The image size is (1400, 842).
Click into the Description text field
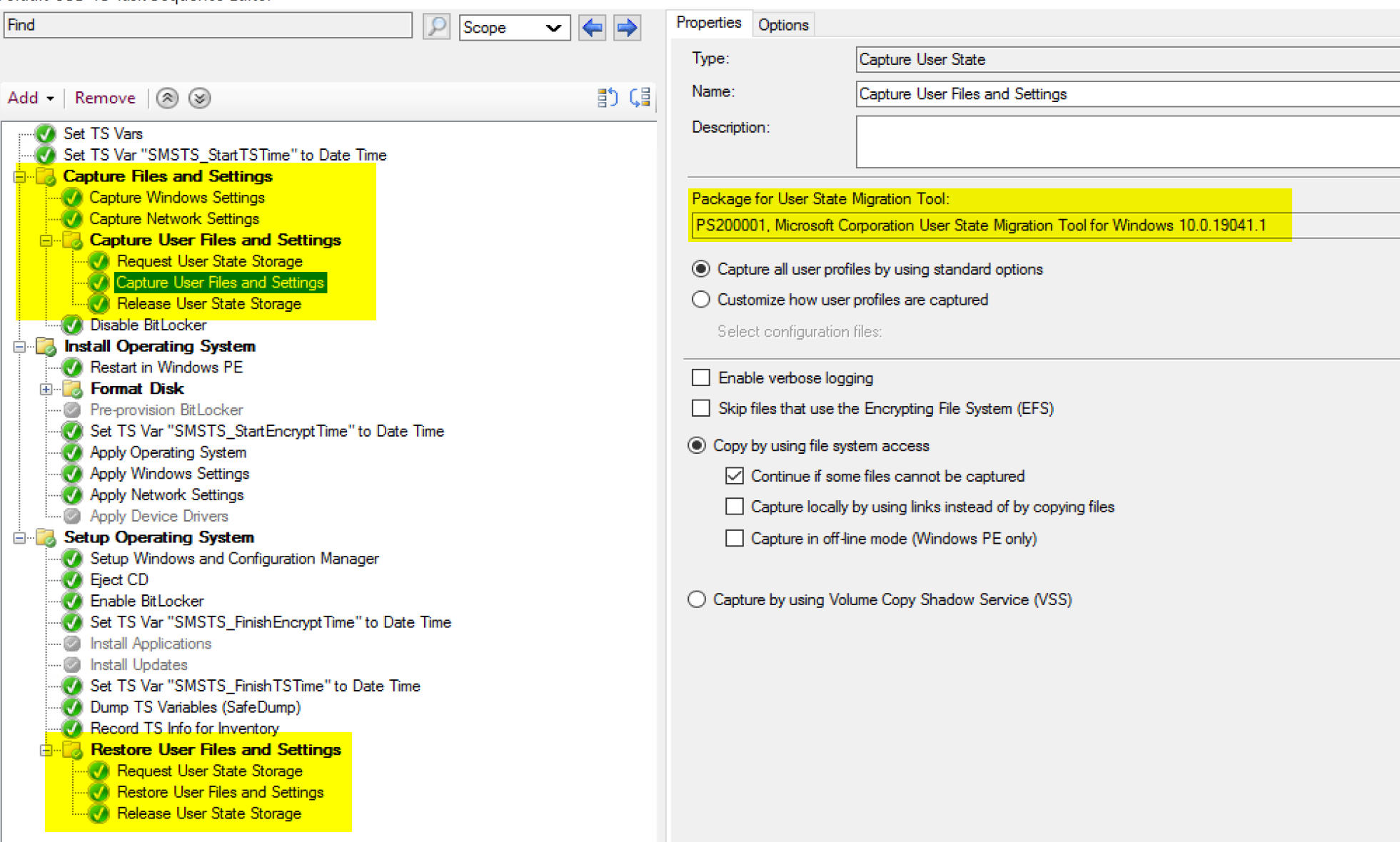[1127, 142]
